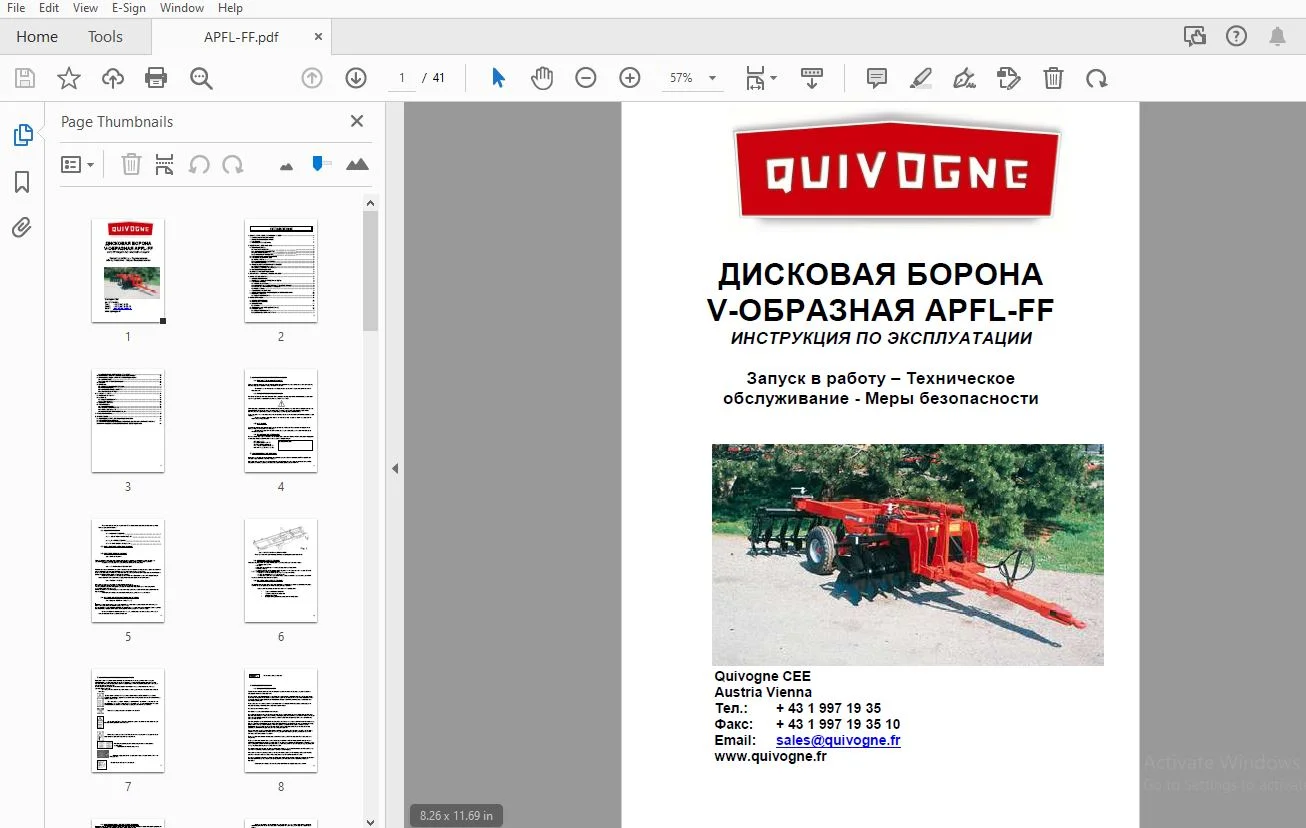
Task: Select the page 6 thumbnail
Action: click(281, 570)
